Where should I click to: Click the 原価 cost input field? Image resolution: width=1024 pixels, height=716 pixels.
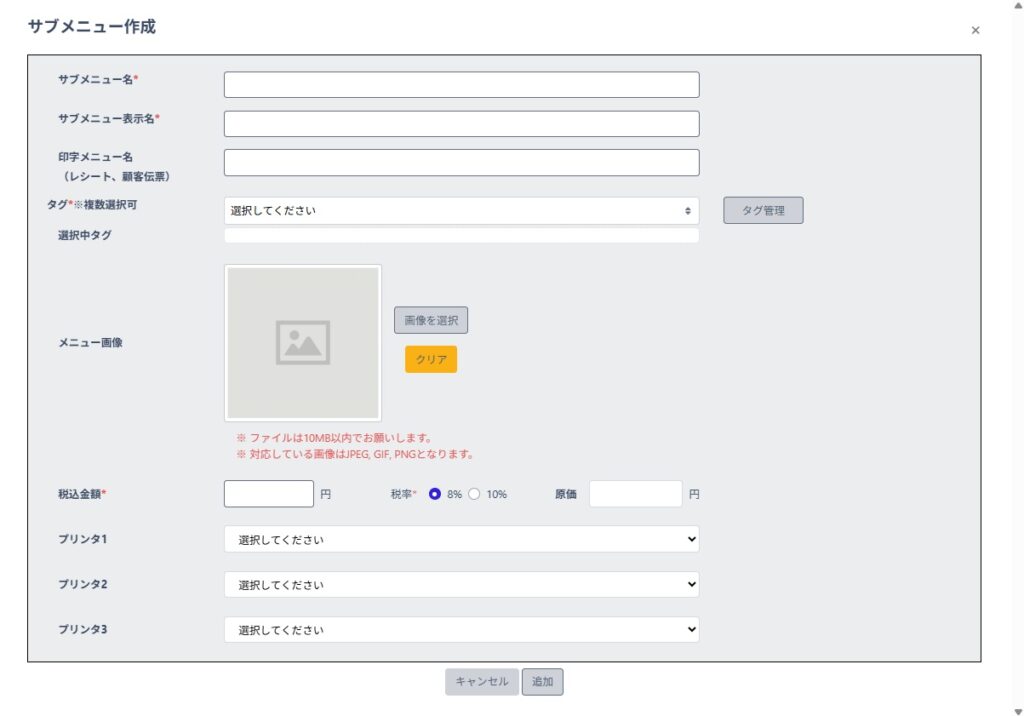635,494
